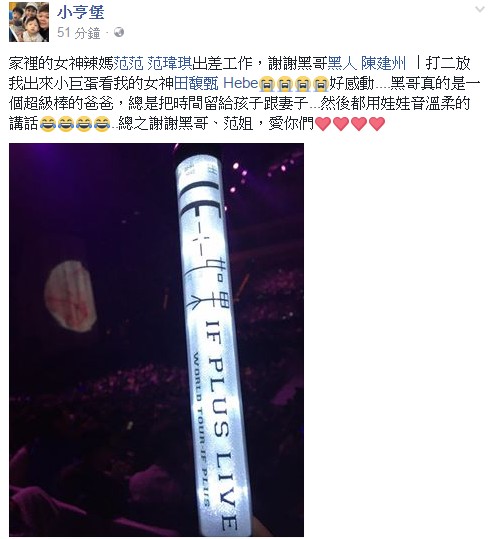Click the last laughing-tears emoji
This screenshot has height=539, width=496.
click(x=101, y=124)
